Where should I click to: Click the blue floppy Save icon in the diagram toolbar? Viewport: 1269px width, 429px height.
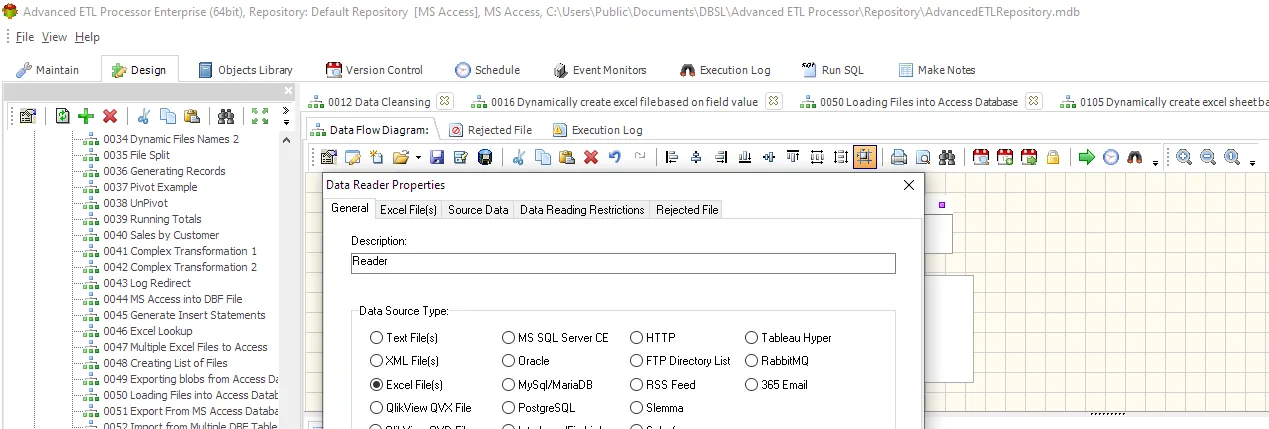click(437, 157)
